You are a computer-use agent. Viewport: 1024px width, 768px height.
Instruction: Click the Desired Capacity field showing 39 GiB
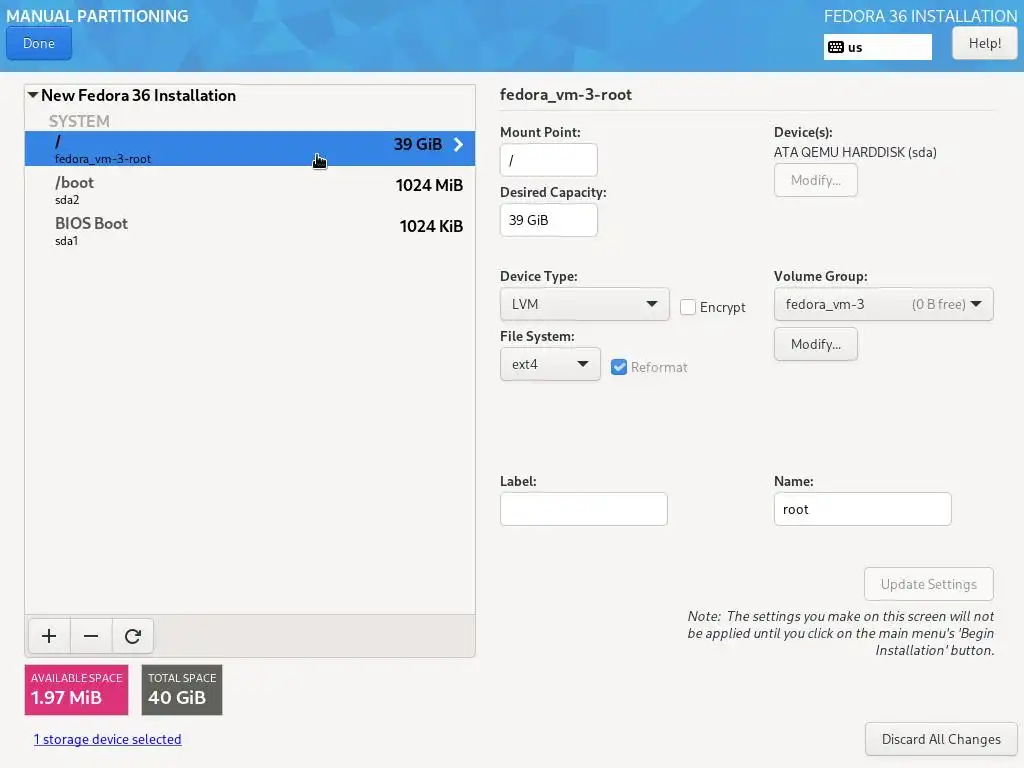tap(548, 220)
